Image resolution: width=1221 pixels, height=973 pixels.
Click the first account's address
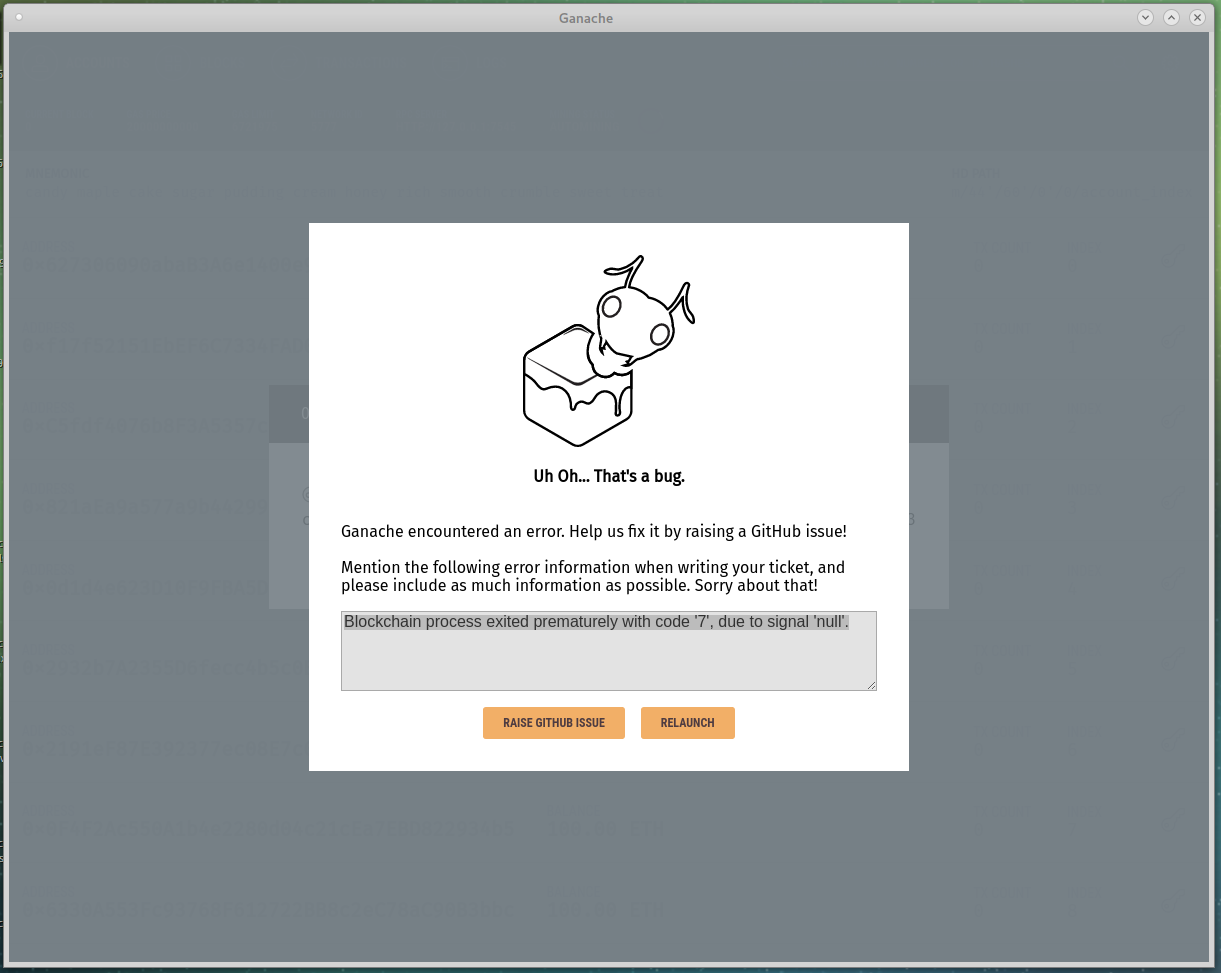click(x=165, y=265)
